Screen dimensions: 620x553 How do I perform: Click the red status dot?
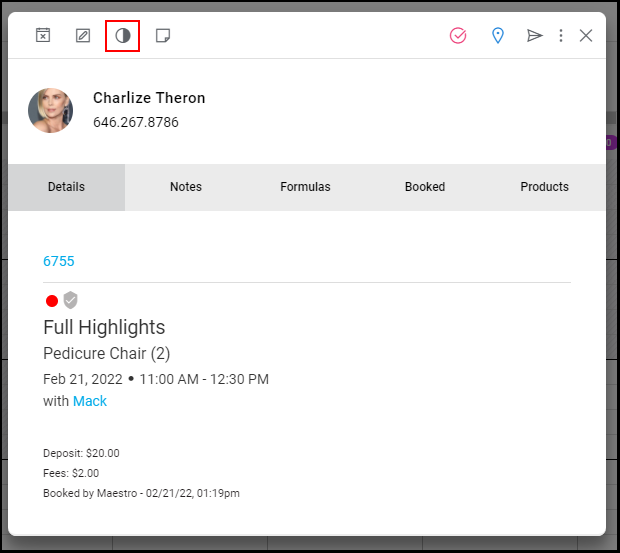[52, 301]
